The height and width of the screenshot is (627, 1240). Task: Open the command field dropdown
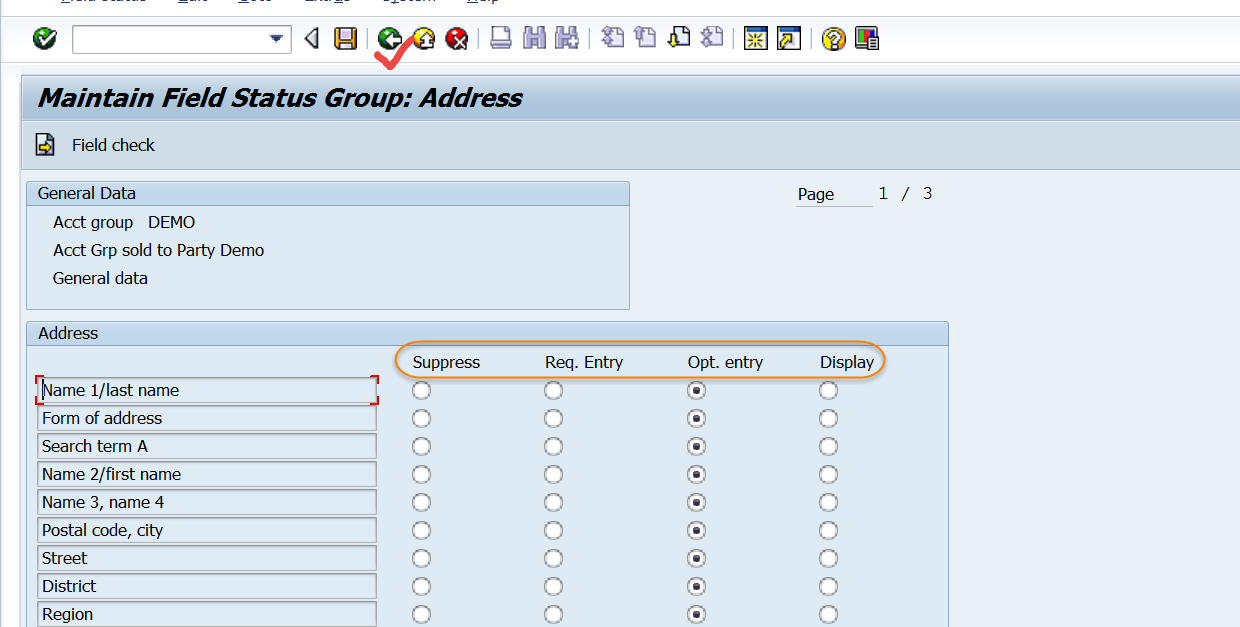point(276,38)
